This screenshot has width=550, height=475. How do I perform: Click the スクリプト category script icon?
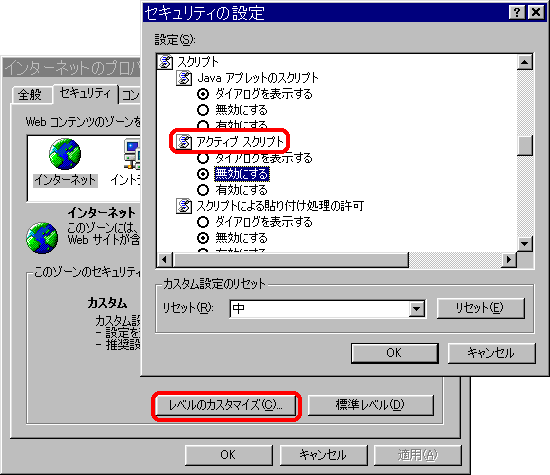tap(165, 62)
